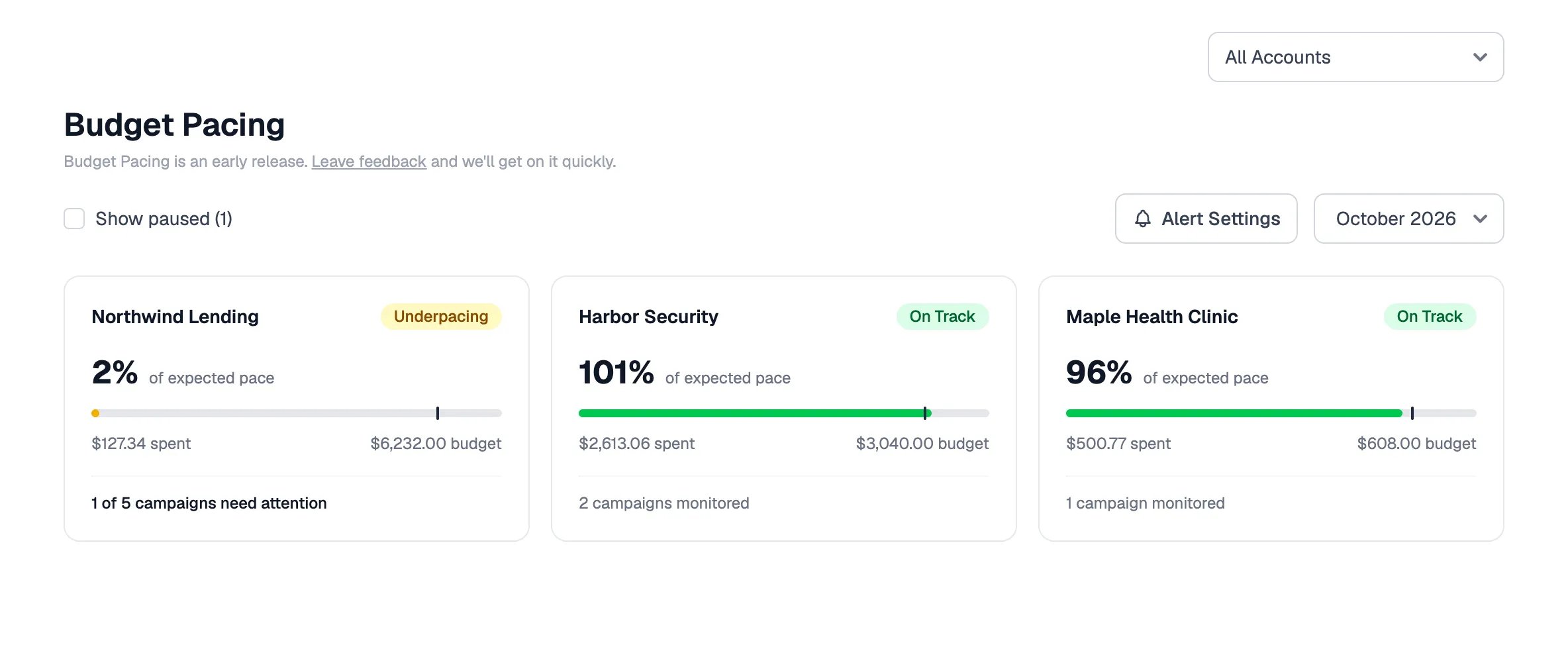This screenshot has height=649, width=1568.
Task: Click the Underpacing status badge
Action: pos(441,317)
